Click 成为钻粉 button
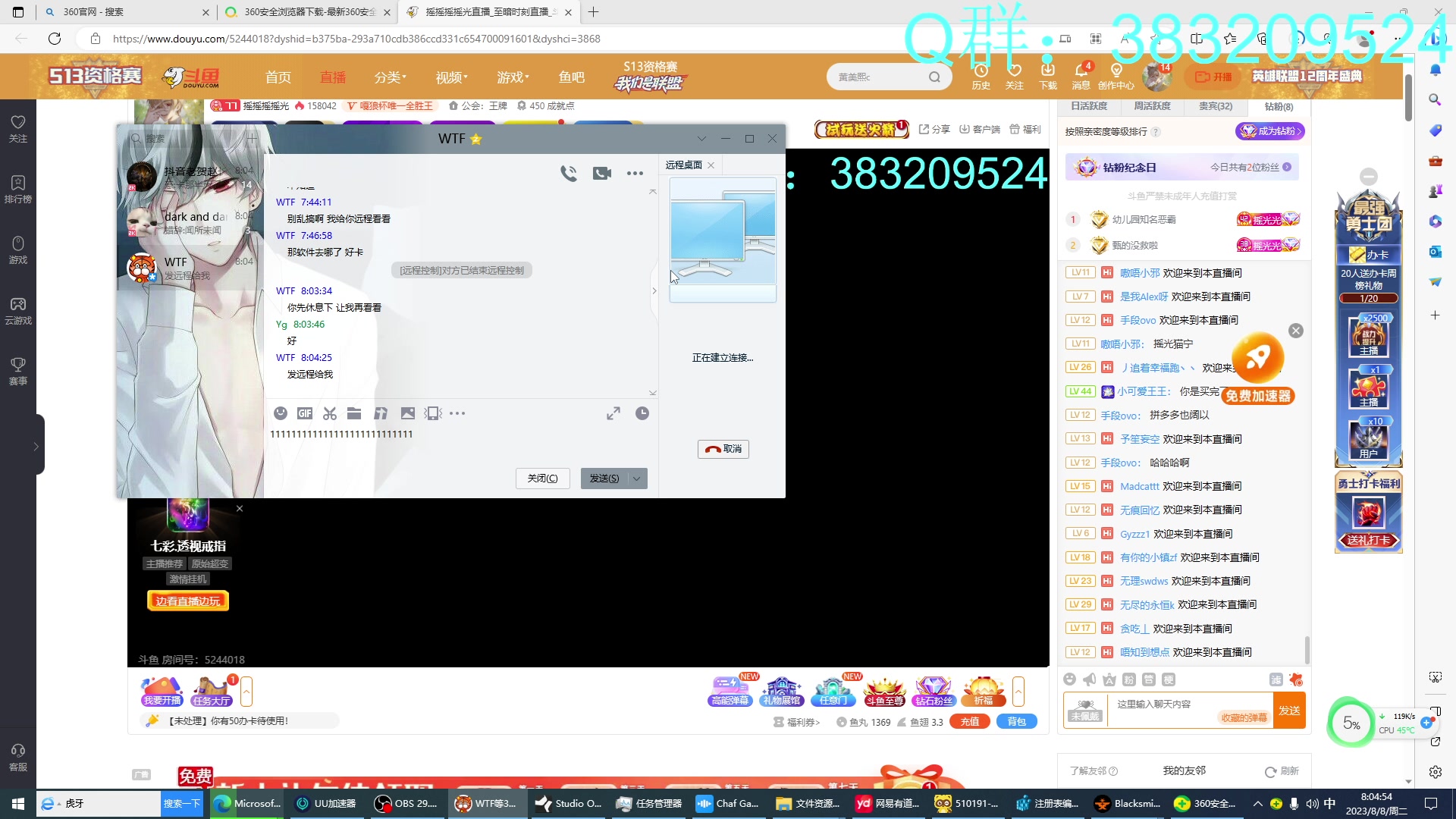The height and width of the screenshot is (819, 1456). click(1270, 131)
